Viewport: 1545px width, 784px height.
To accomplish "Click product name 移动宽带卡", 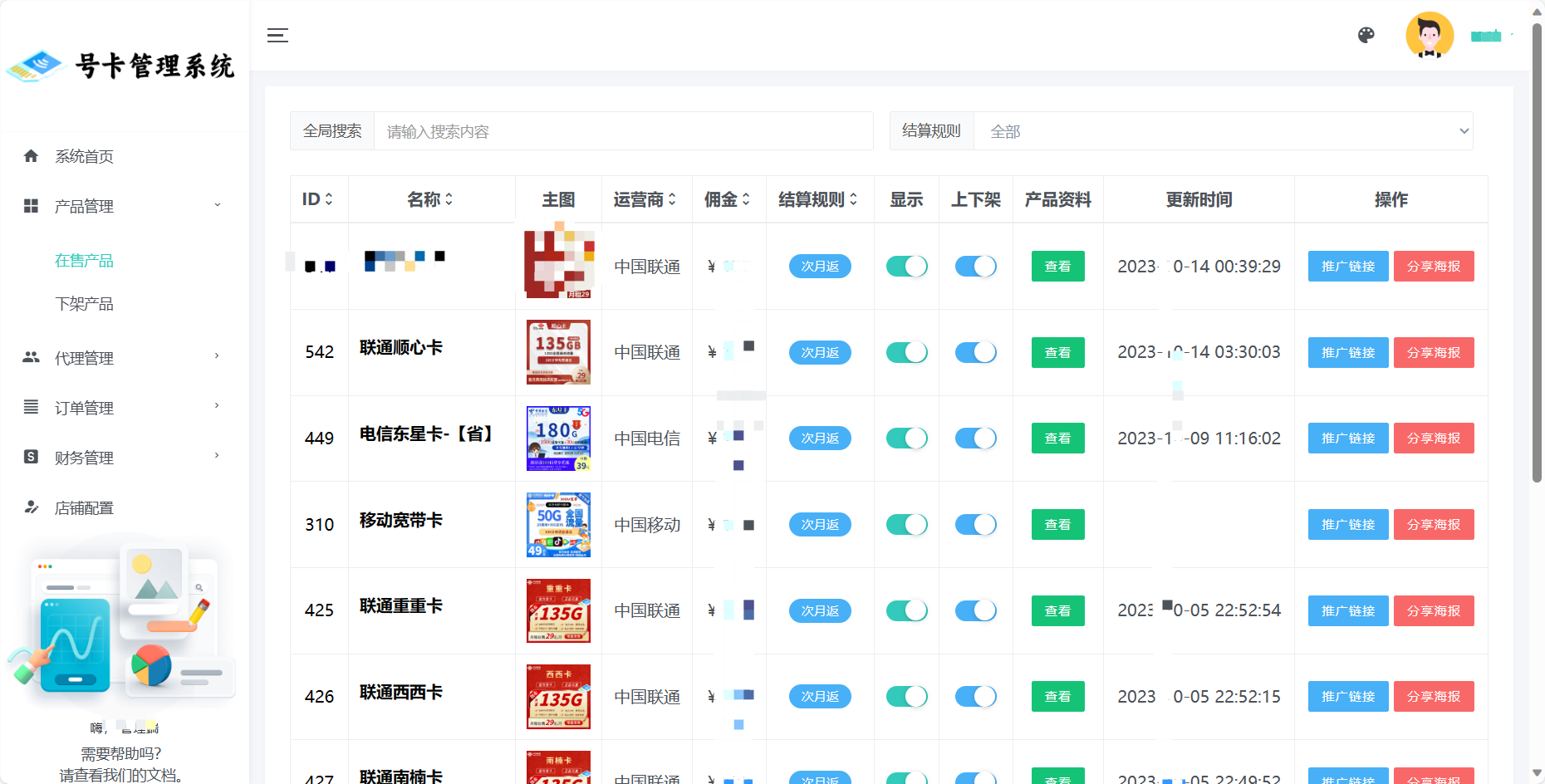I will pyautogui.click(x=400, y=520).
